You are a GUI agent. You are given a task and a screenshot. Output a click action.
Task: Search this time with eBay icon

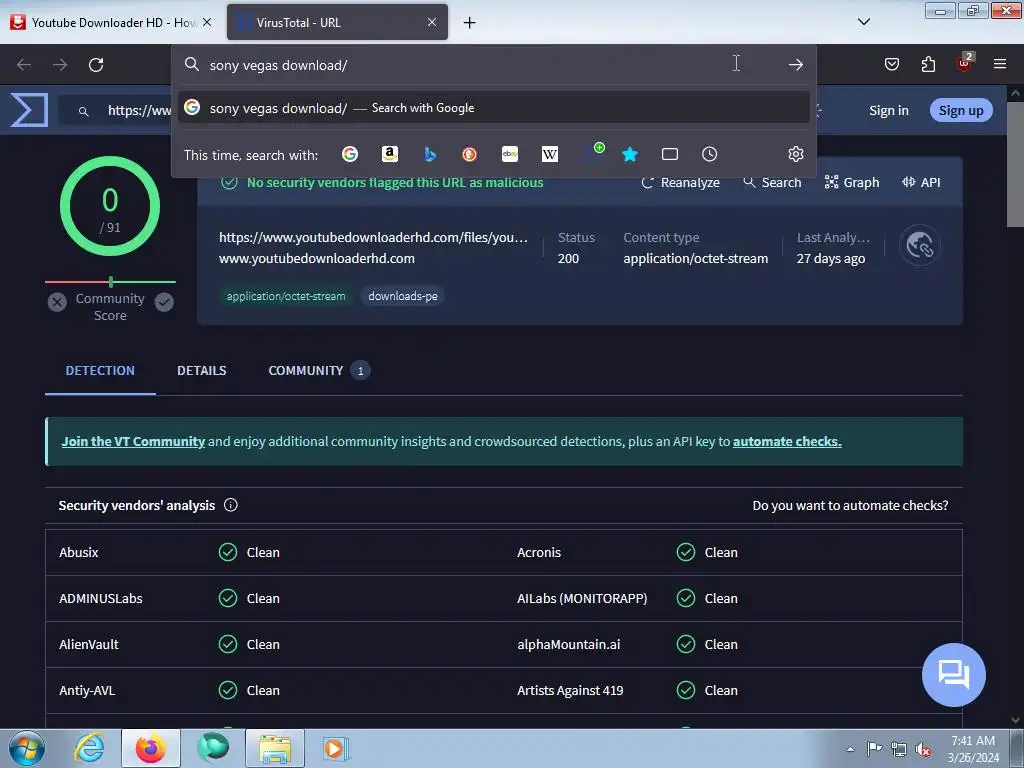pos(510,154)
